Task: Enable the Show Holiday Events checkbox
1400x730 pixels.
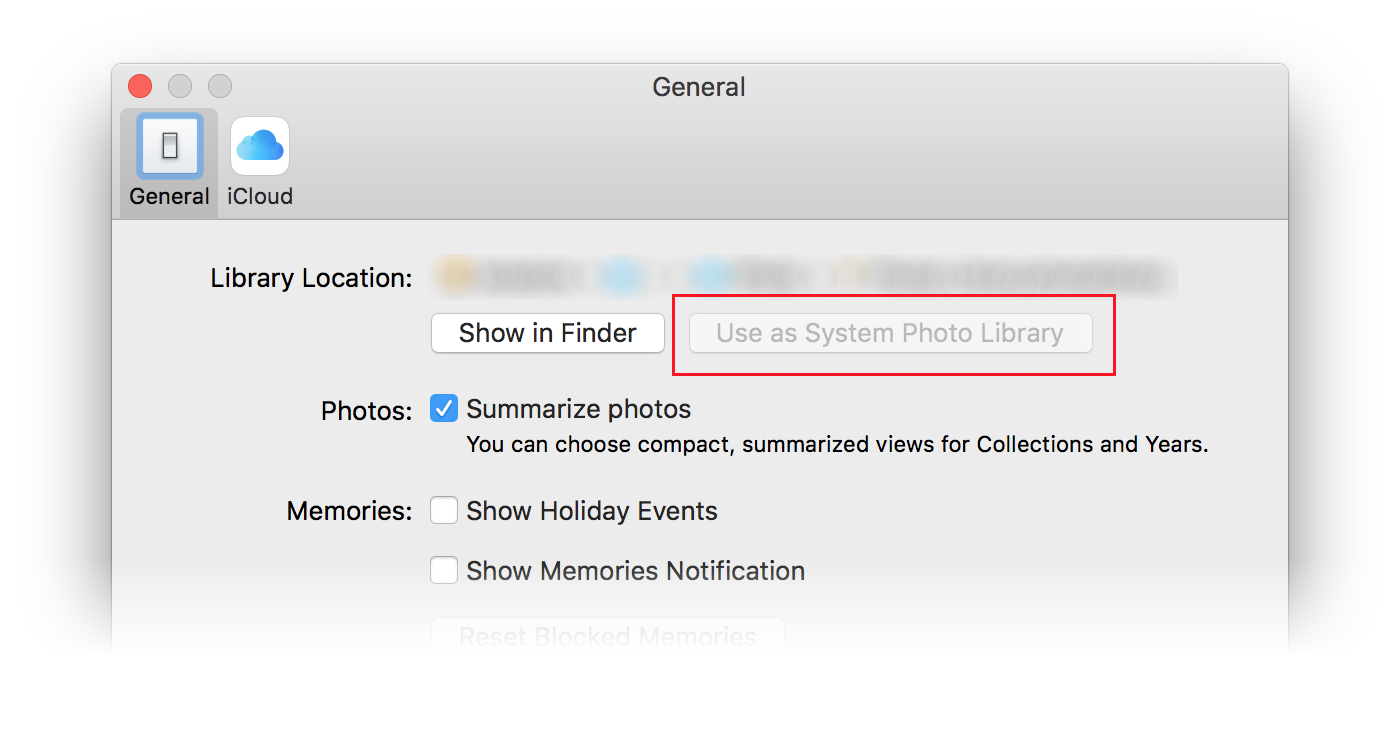Action: click(444, 511)
